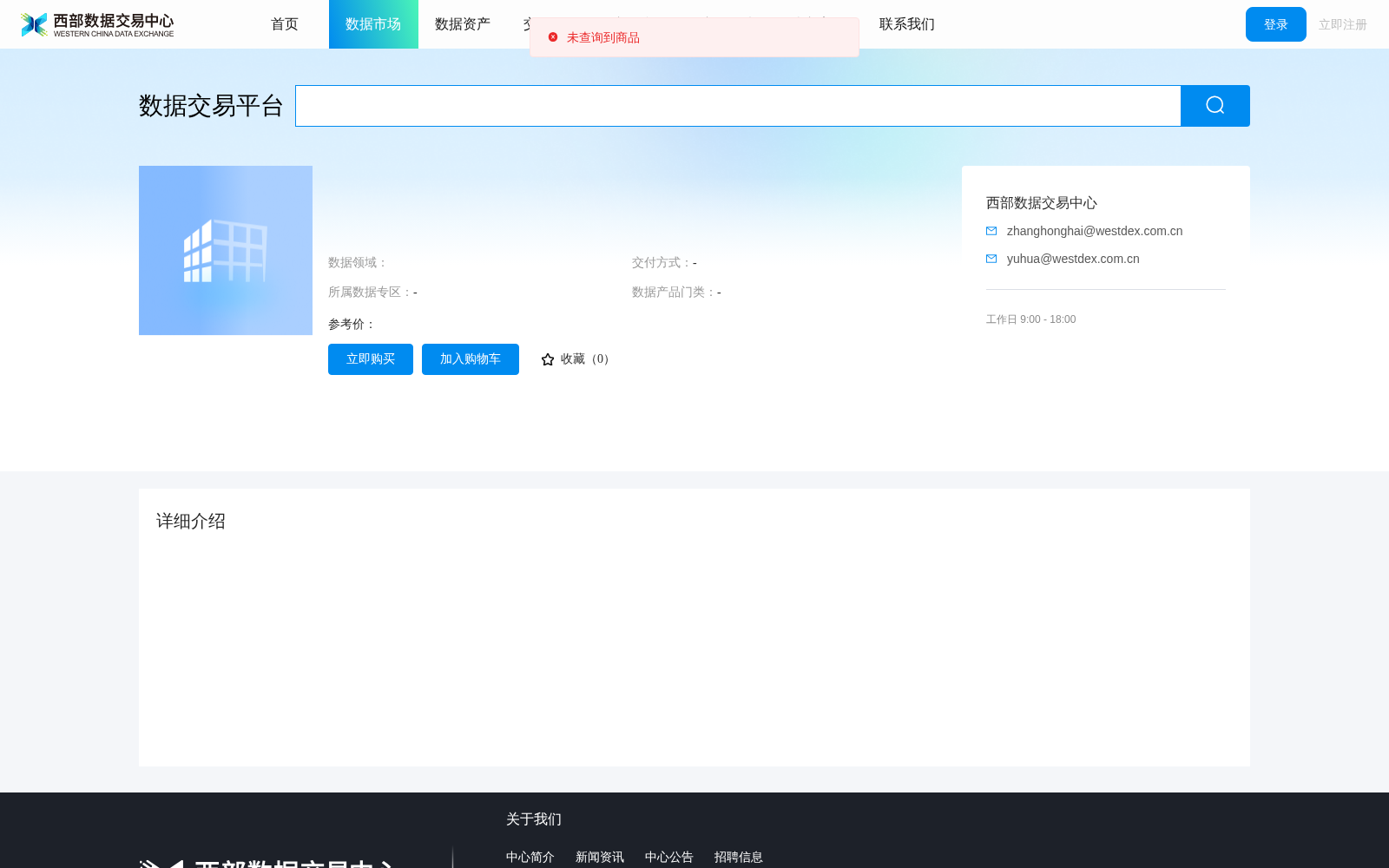Image resolution: width=1389 pixels, height=868 pixels.
Task: Click the 西部数据交易中心 contact card title
Action: coord(1042,203)
